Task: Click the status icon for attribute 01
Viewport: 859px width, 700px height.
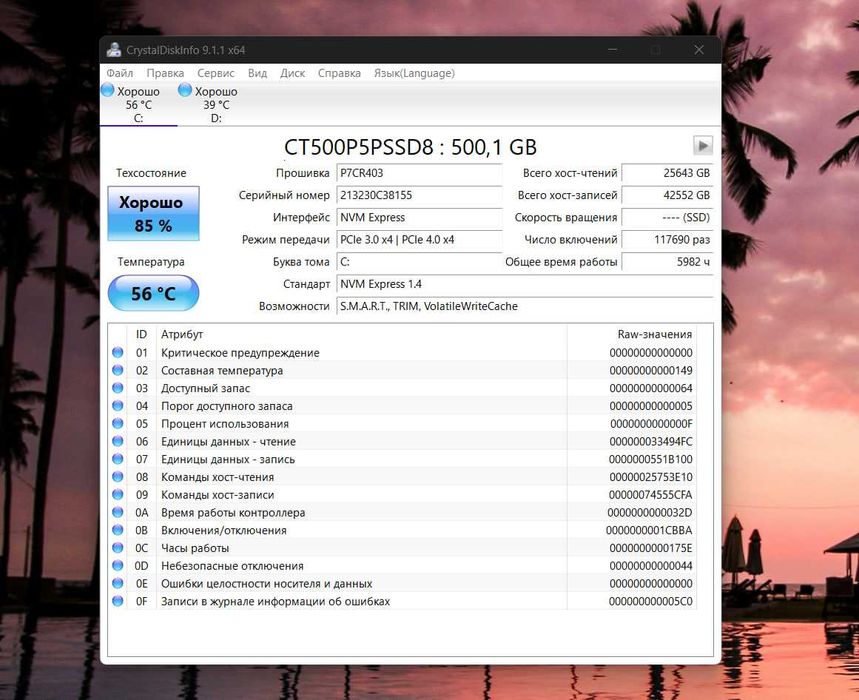Action: coord(118,352)
